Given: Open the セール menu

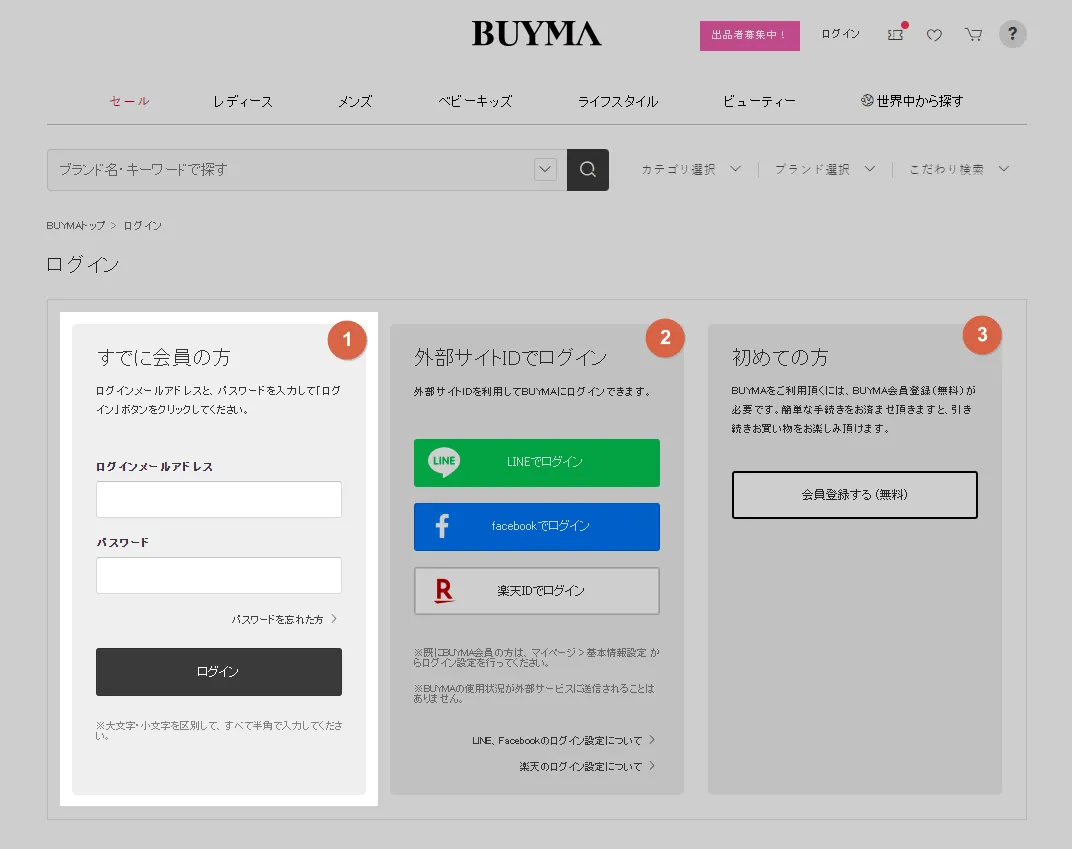Looking at the screenshot, I should tap(129, 101).
